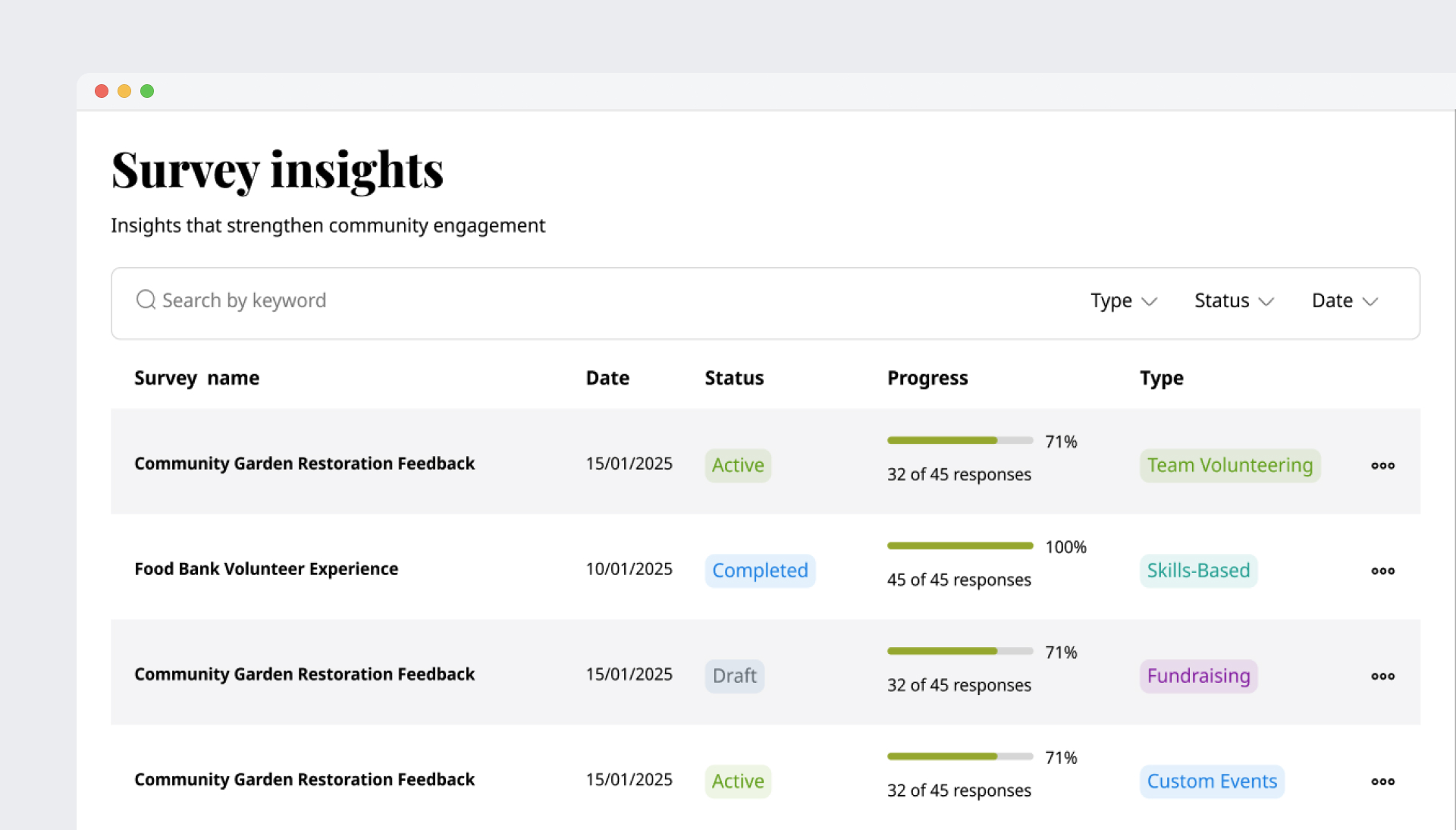Expand the Type filter dropdown
The height and width of the screenshot is (830, 1456).
coord(1123,301)
